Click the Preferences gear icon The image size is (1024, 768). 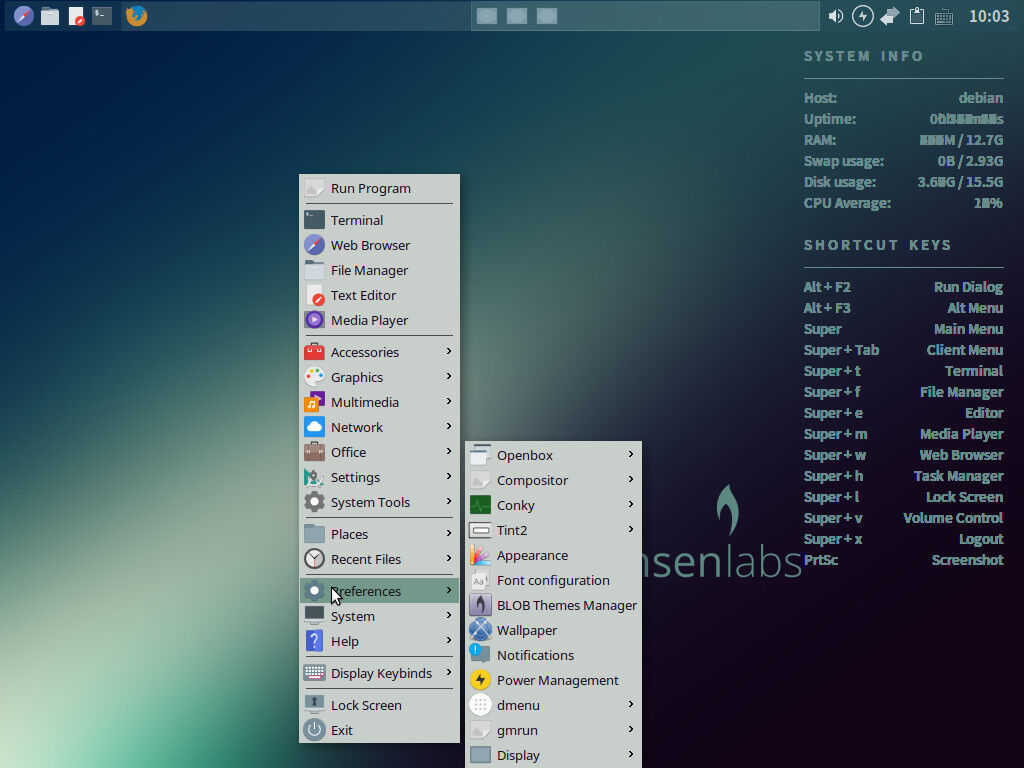tap(314, 591)
